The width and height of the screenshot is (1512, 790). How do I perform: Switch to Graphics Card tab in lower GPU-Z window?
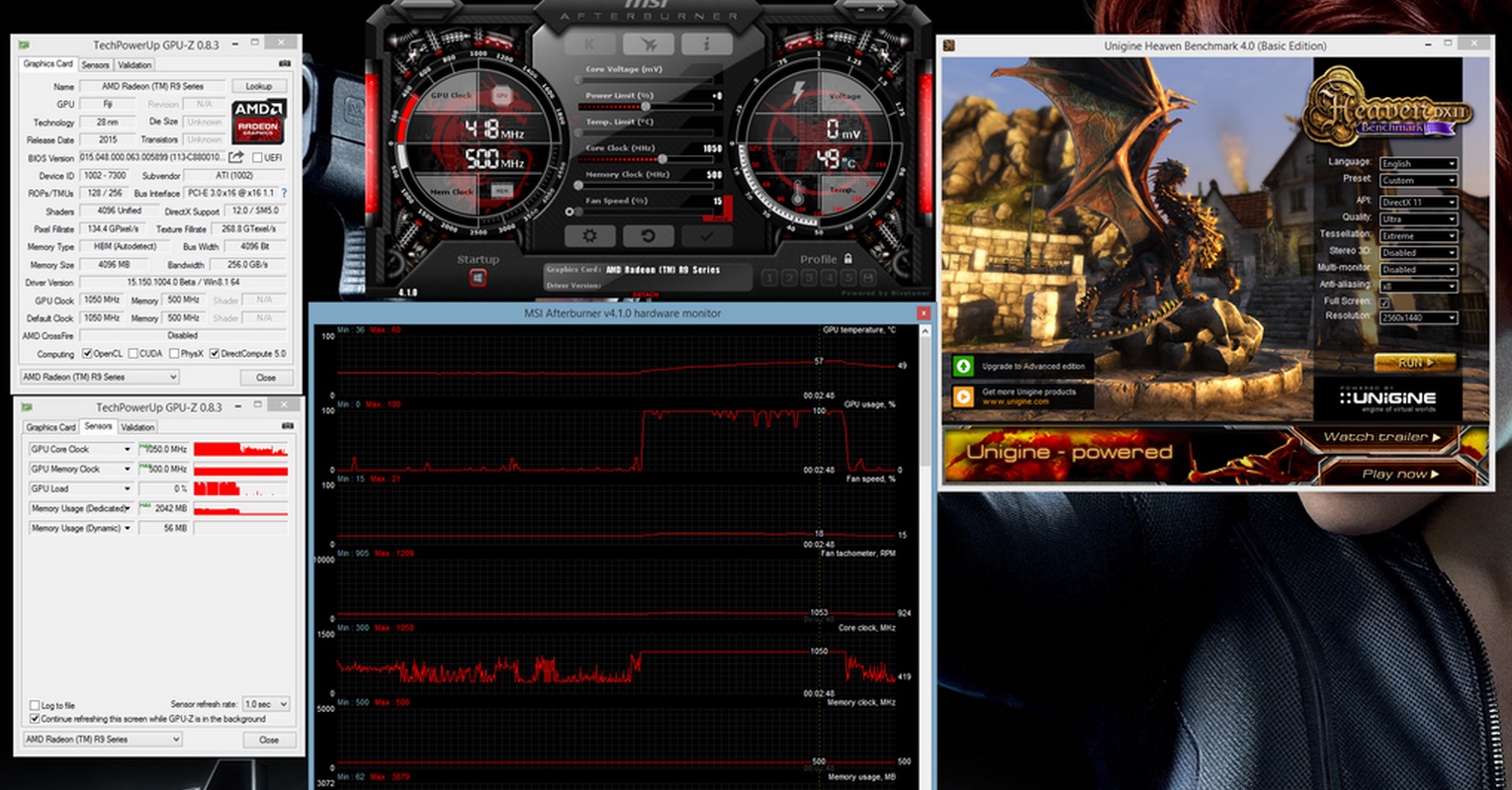[x=50, y=427]
